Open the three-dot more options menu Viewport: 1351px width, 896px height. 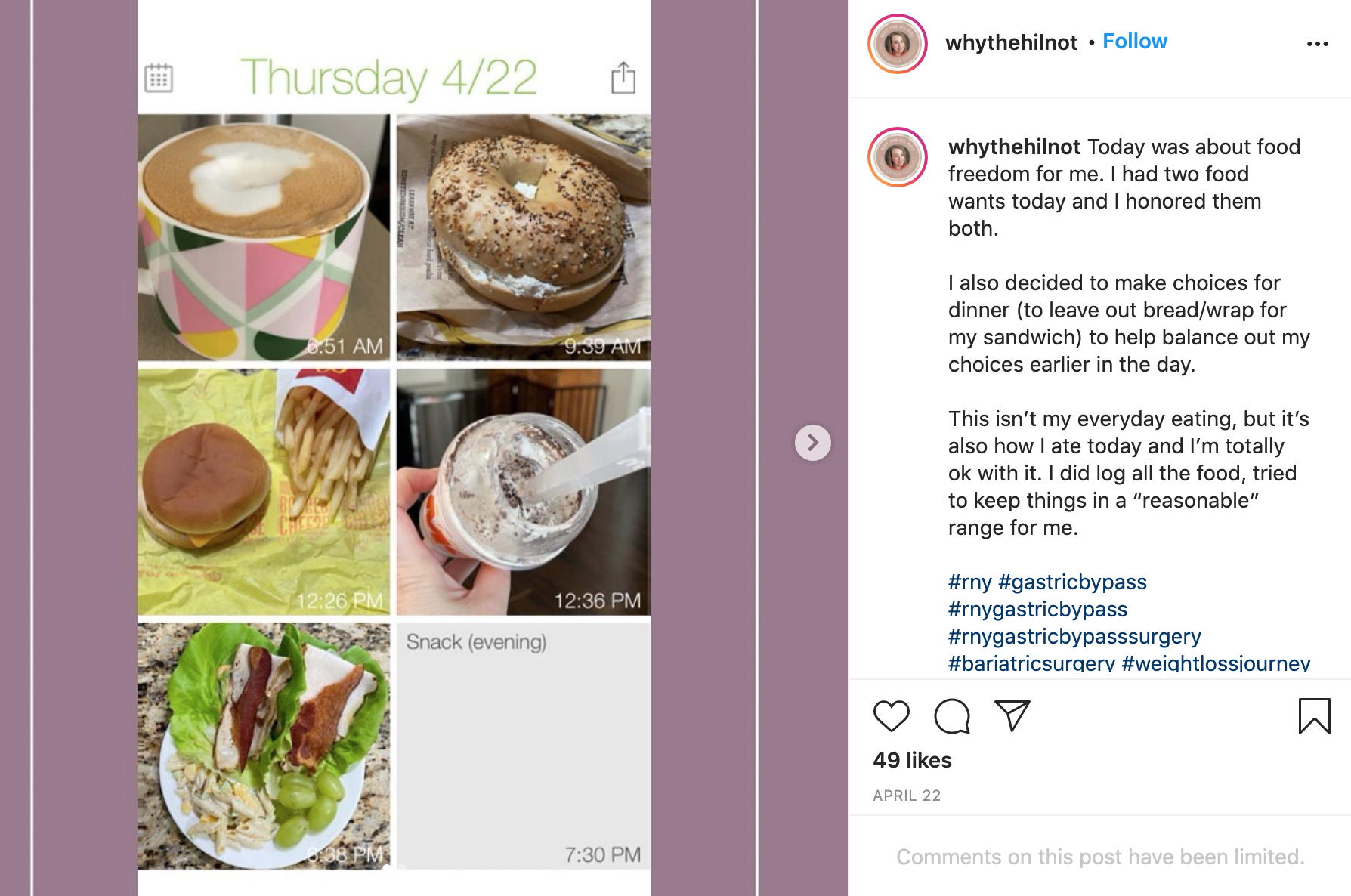tap(1317, 44)
